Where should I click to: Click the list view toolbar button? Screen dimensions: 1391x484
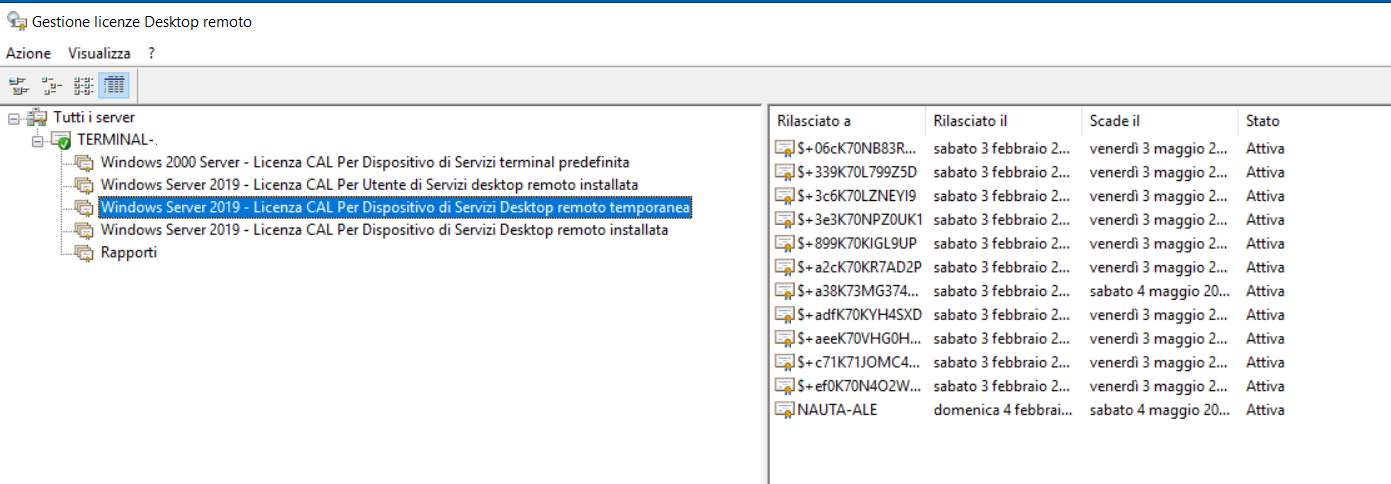point(84,85)
